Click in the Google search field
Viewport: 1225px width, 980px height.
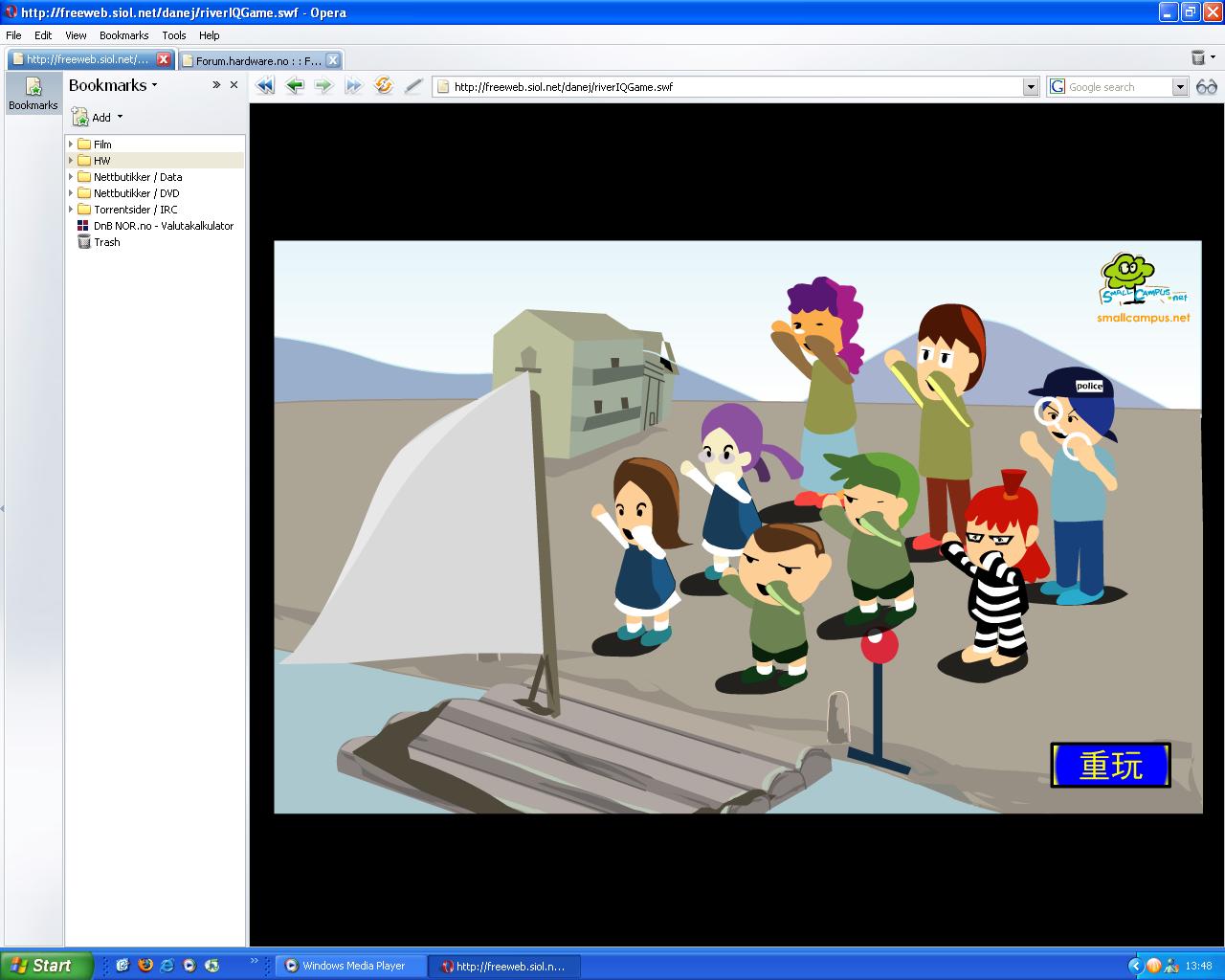1119,87
